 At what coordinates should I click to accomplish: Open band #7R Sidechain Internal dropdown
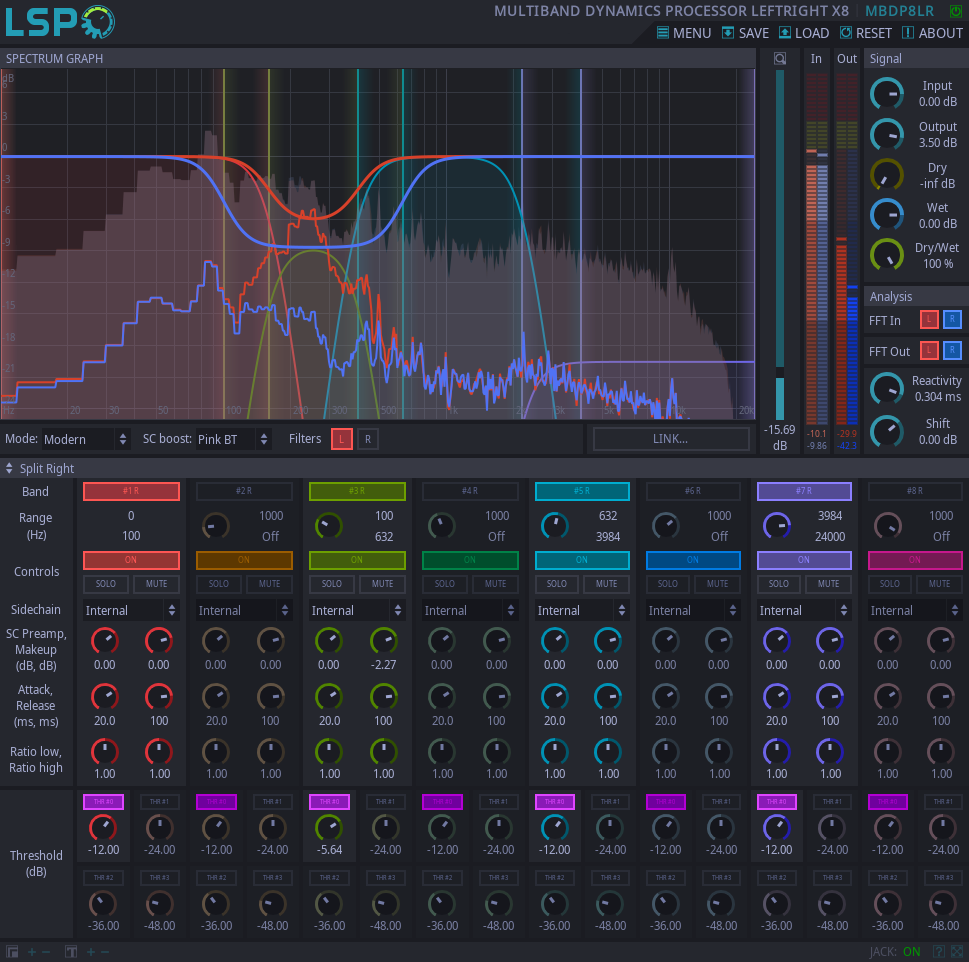[x=805, y=610]
